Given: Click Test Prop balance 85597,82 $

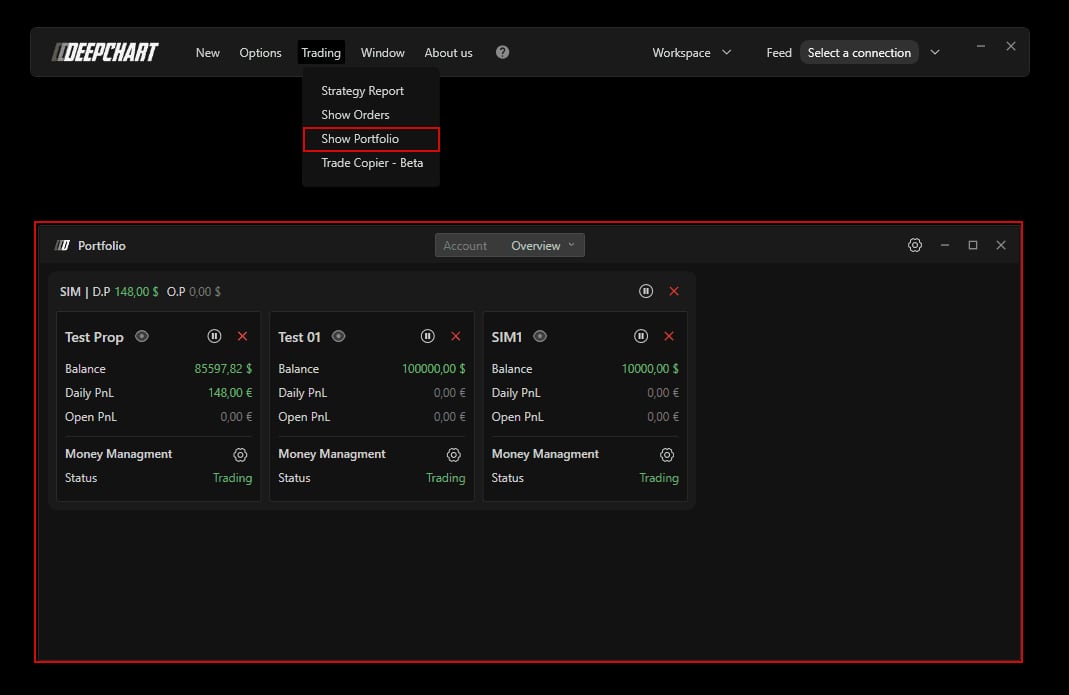Looking at the screenshot, I should click(223, 369).
